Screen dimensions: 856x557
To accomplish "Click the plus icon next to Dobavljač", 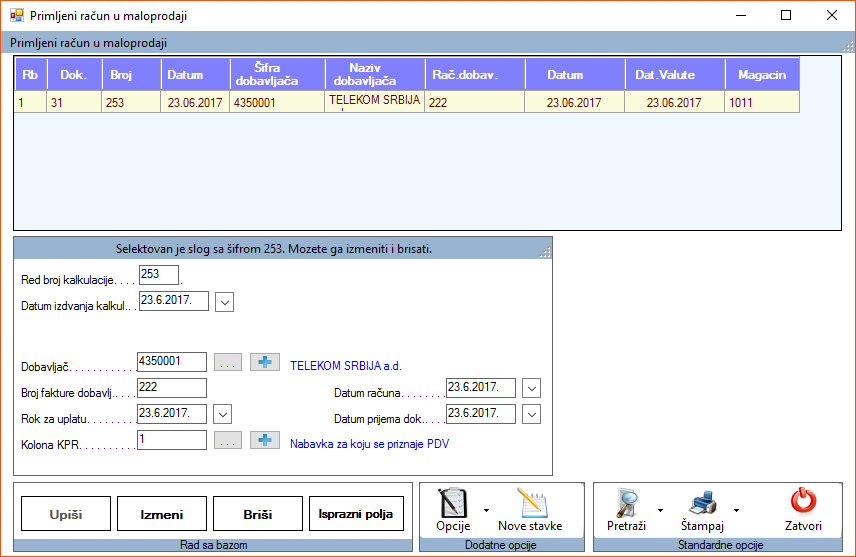I will 264,363.
